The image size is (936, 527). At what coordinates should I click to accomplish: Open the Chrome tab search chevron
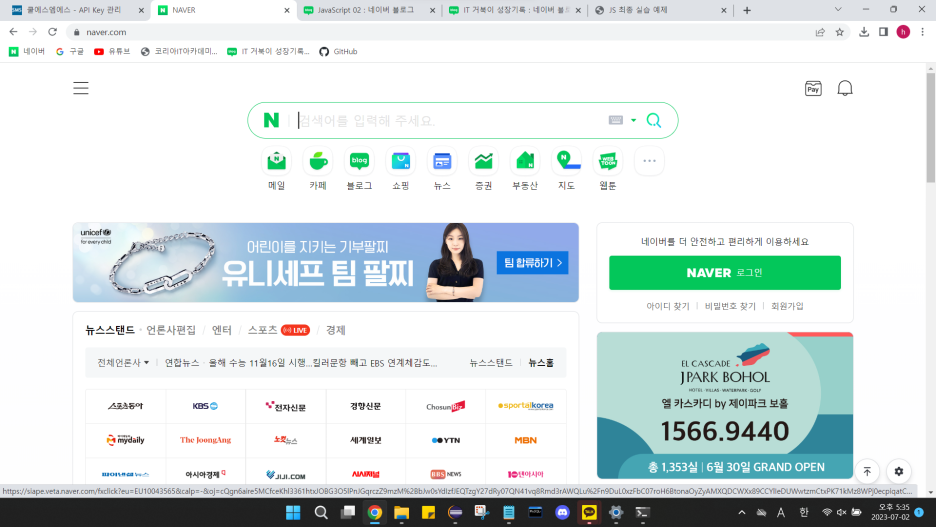tap(838, 10)
